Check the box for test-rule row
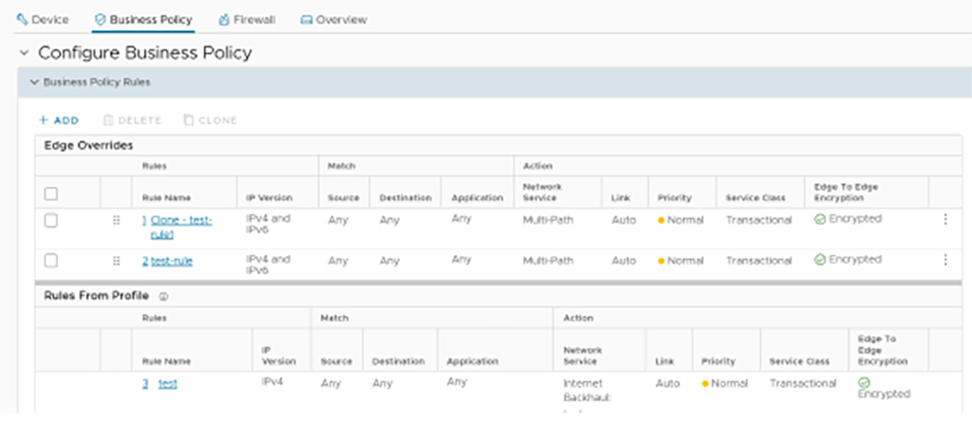972x425 pixels. pos(51,260)
